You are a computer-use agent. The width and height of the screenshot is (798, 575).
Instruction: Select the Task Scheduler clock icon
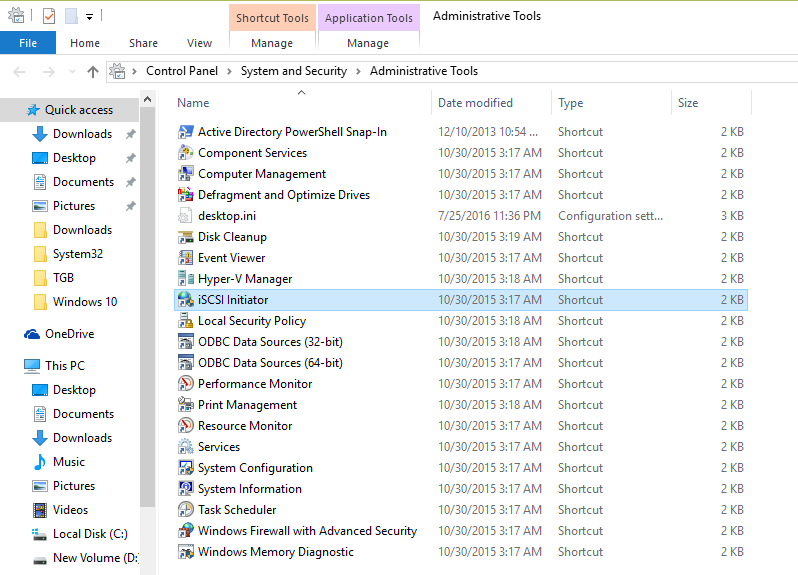[x=185, y=509]
